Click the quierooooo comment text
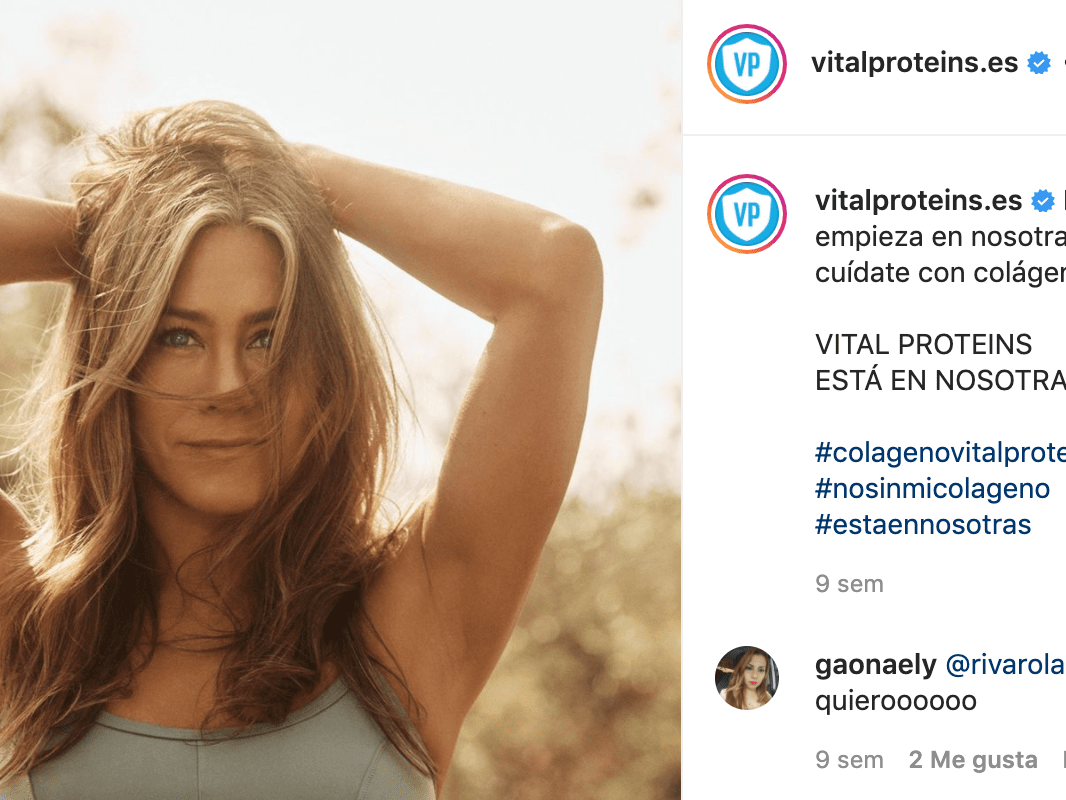 pyautogui.click(x=896, y=701)
